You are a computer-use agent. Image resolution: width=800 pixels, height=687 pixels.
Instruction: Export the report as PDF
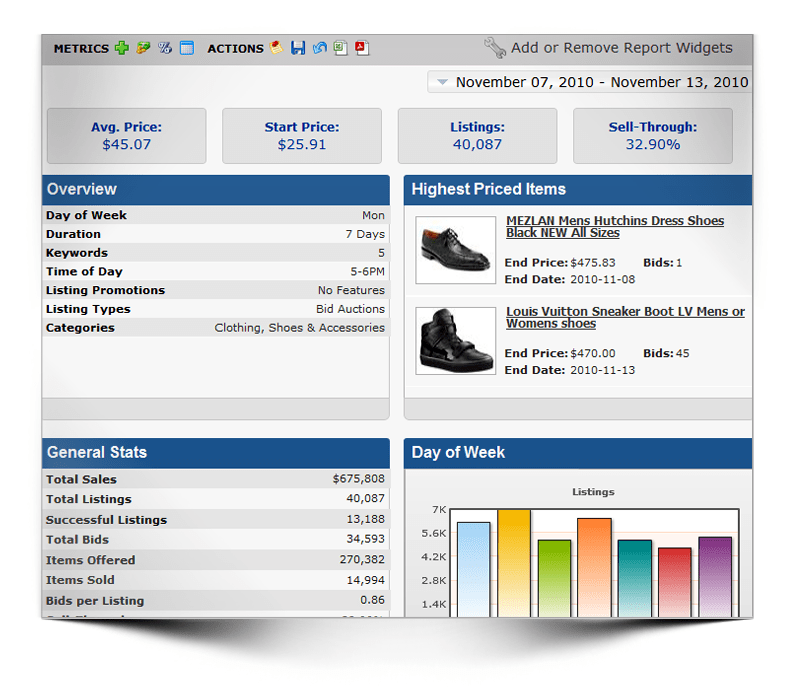point(359,48)
